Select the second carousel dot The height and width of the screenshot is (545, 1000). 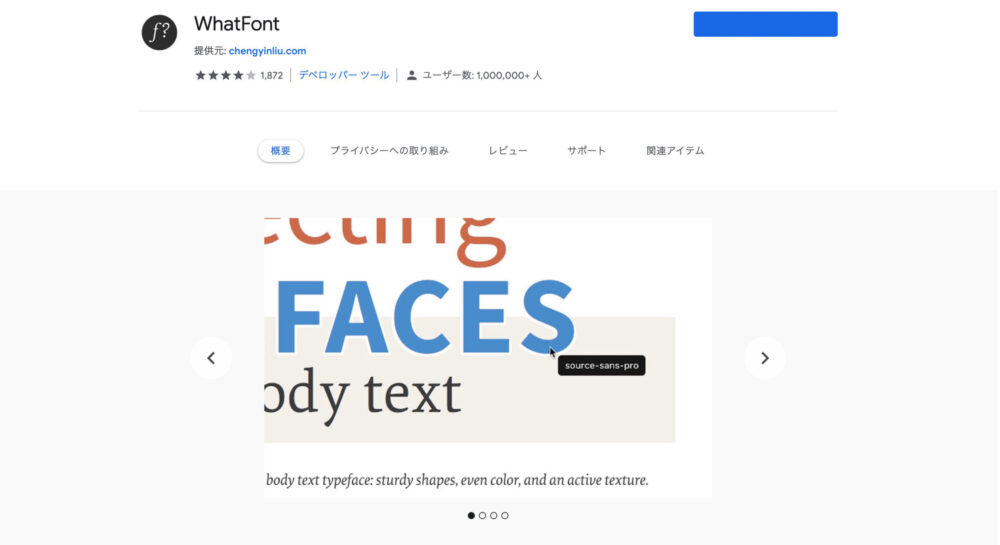482,516
